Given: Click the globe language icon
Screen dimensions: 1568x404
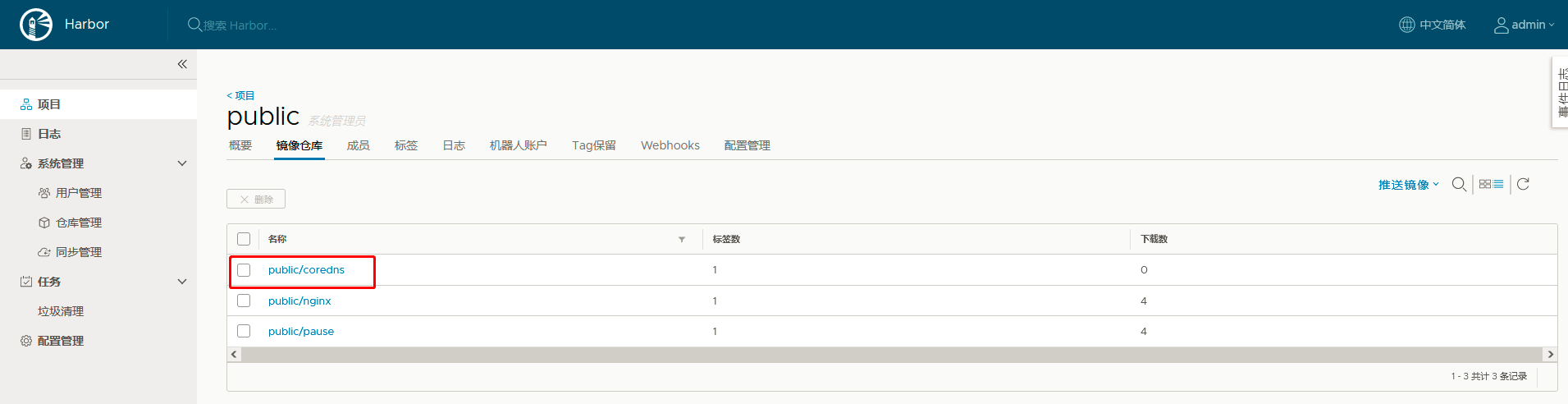Looking at the screenshot, I should pos(1406,25).
